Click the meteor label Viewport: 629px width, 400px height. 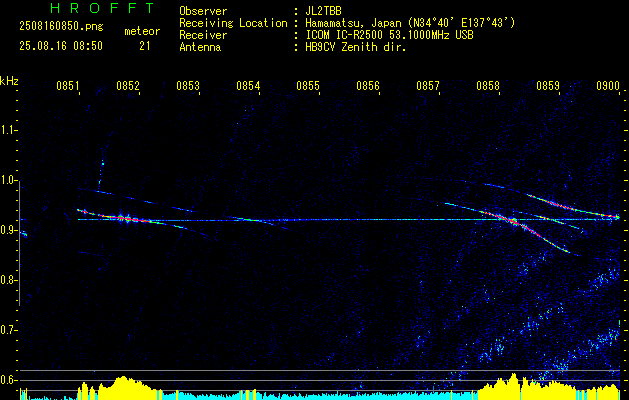click(142, 31)
